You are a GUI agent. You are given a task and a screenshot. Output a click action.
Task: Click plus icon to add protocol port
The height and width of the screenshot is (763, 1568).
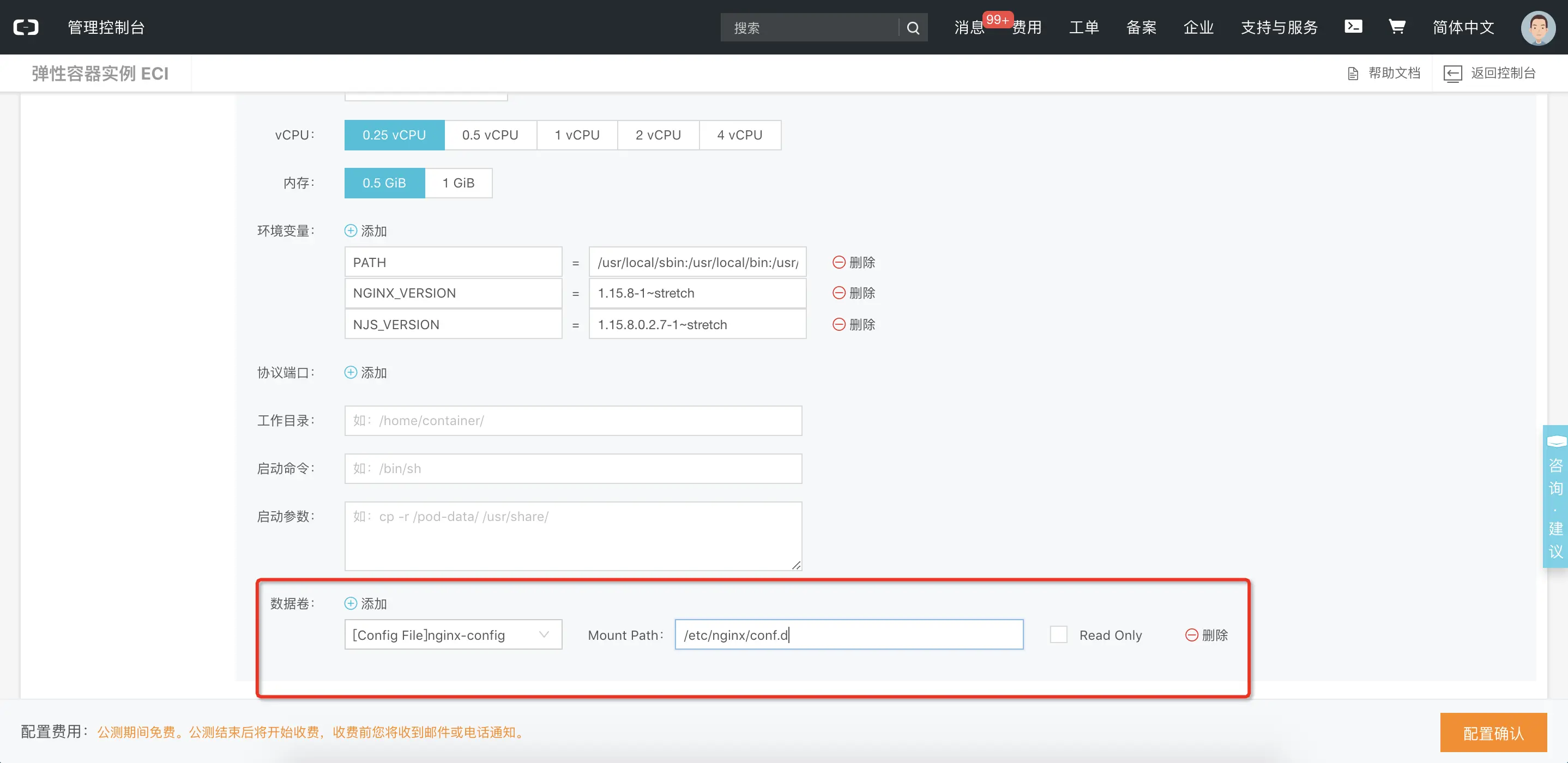coord(351,372)
